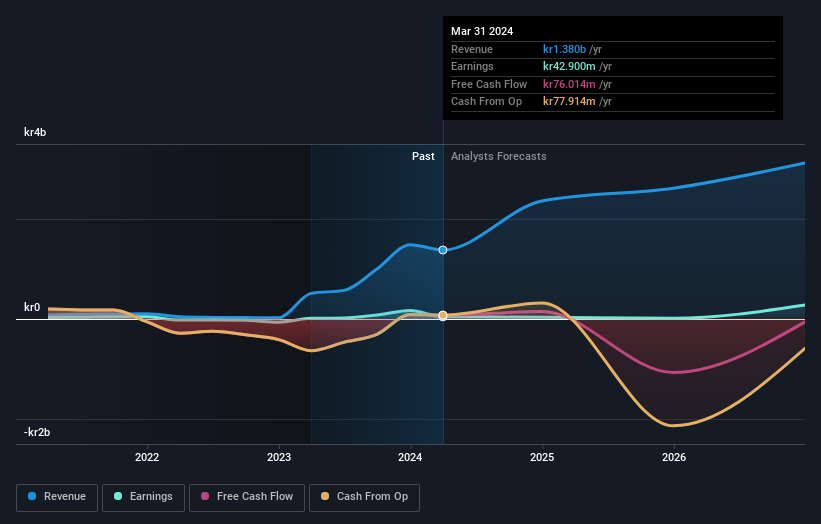
Task: Click the kr1.380b revenue value
Action: point(564,49)
